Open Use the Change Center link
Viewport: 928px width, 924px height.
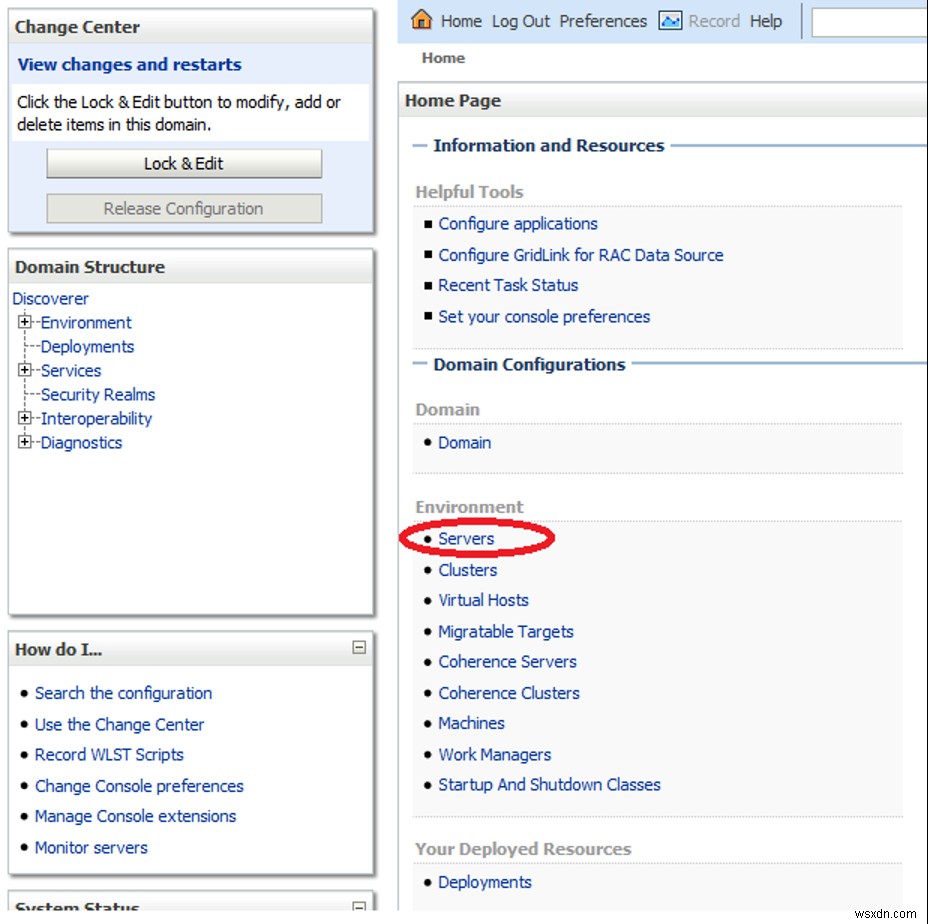pos(119,725)
